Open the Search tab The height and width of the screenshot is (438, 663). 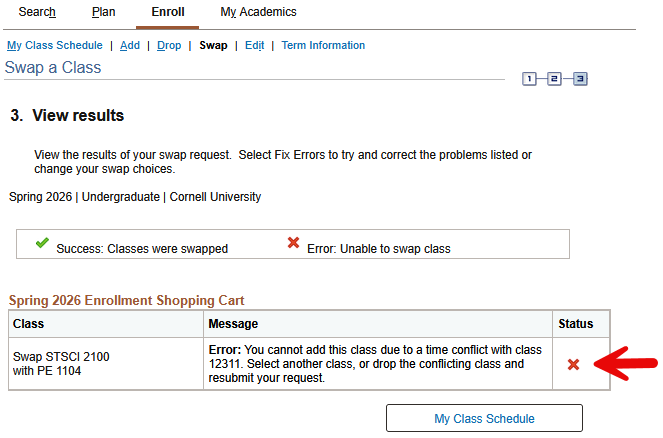coord(37,12)
